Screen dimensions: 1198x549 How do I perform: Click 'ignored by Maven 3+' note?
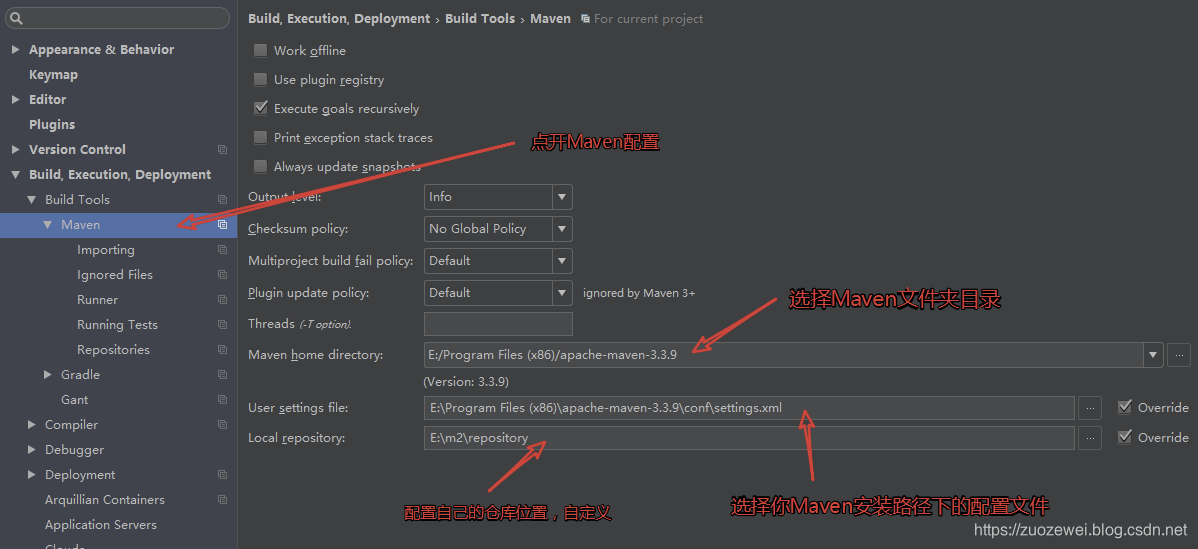(639, 292)
